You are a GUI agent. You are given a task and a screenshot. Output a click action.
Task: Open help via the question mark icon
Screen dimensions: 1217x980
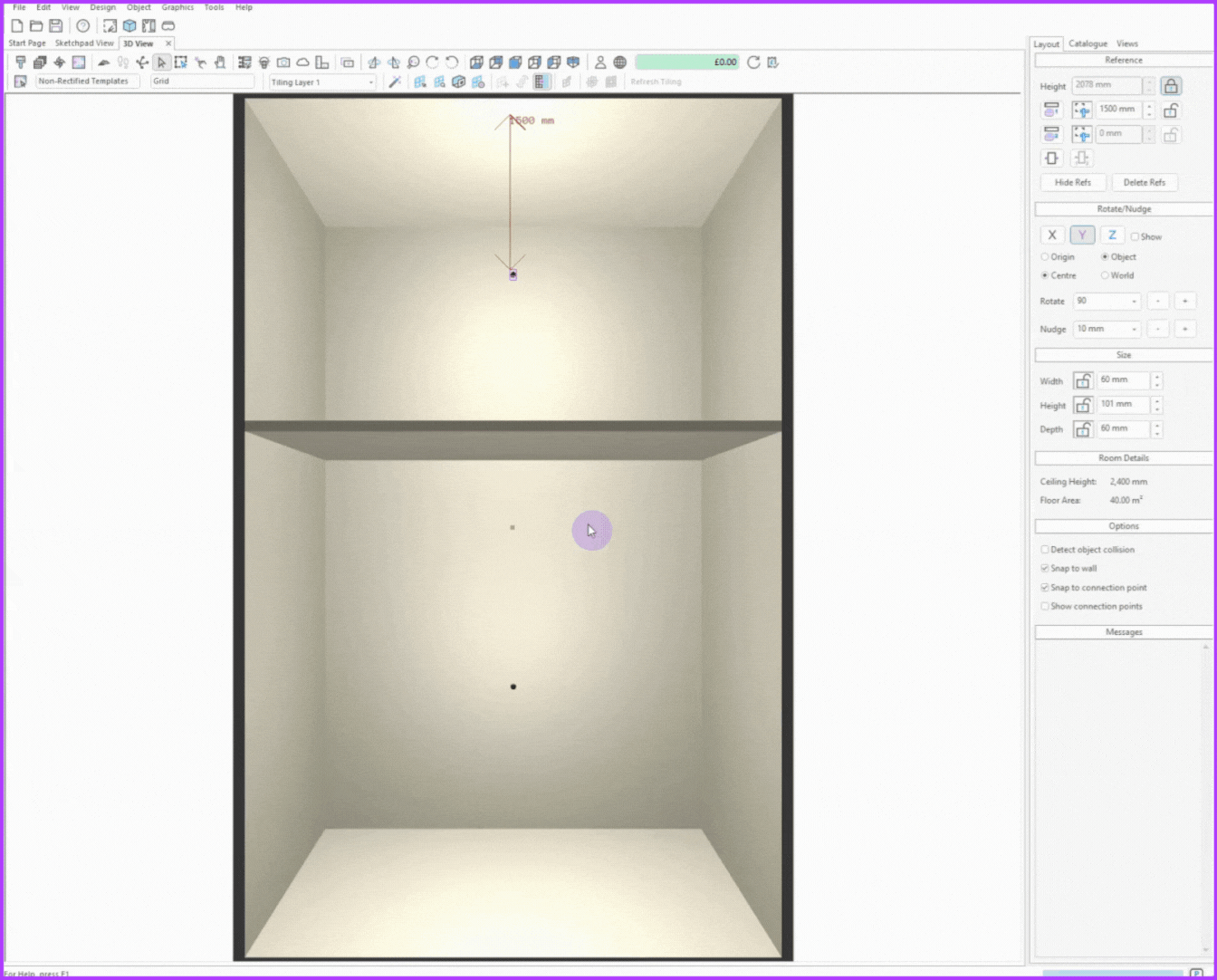83,26
